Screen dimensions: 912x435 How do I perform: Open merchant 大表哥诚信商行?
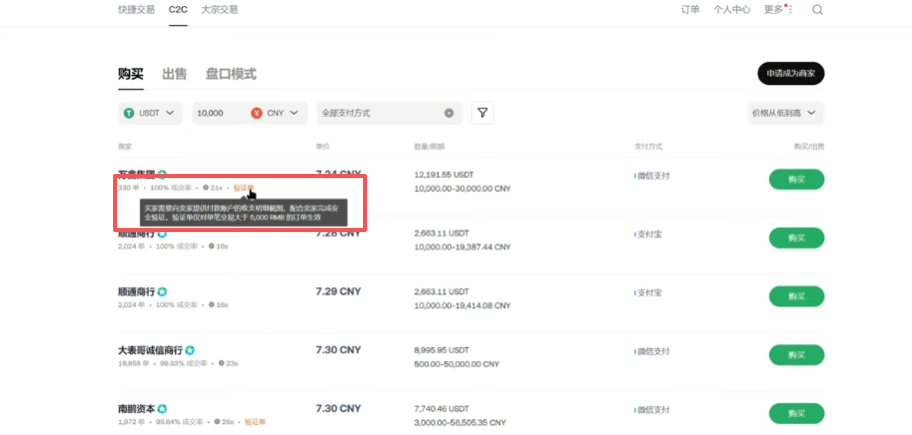coord(150,350)
